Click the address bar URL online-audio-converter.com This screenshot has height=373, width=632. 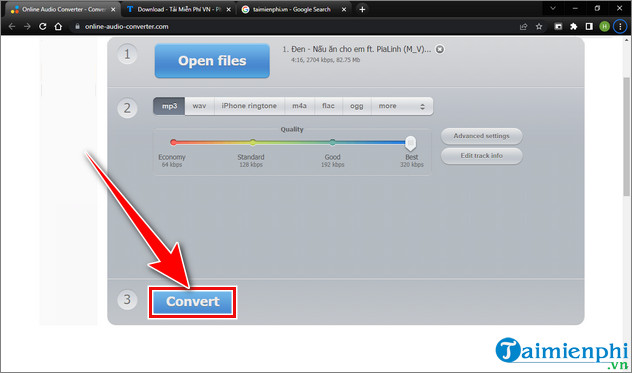[x=127, y=27]
